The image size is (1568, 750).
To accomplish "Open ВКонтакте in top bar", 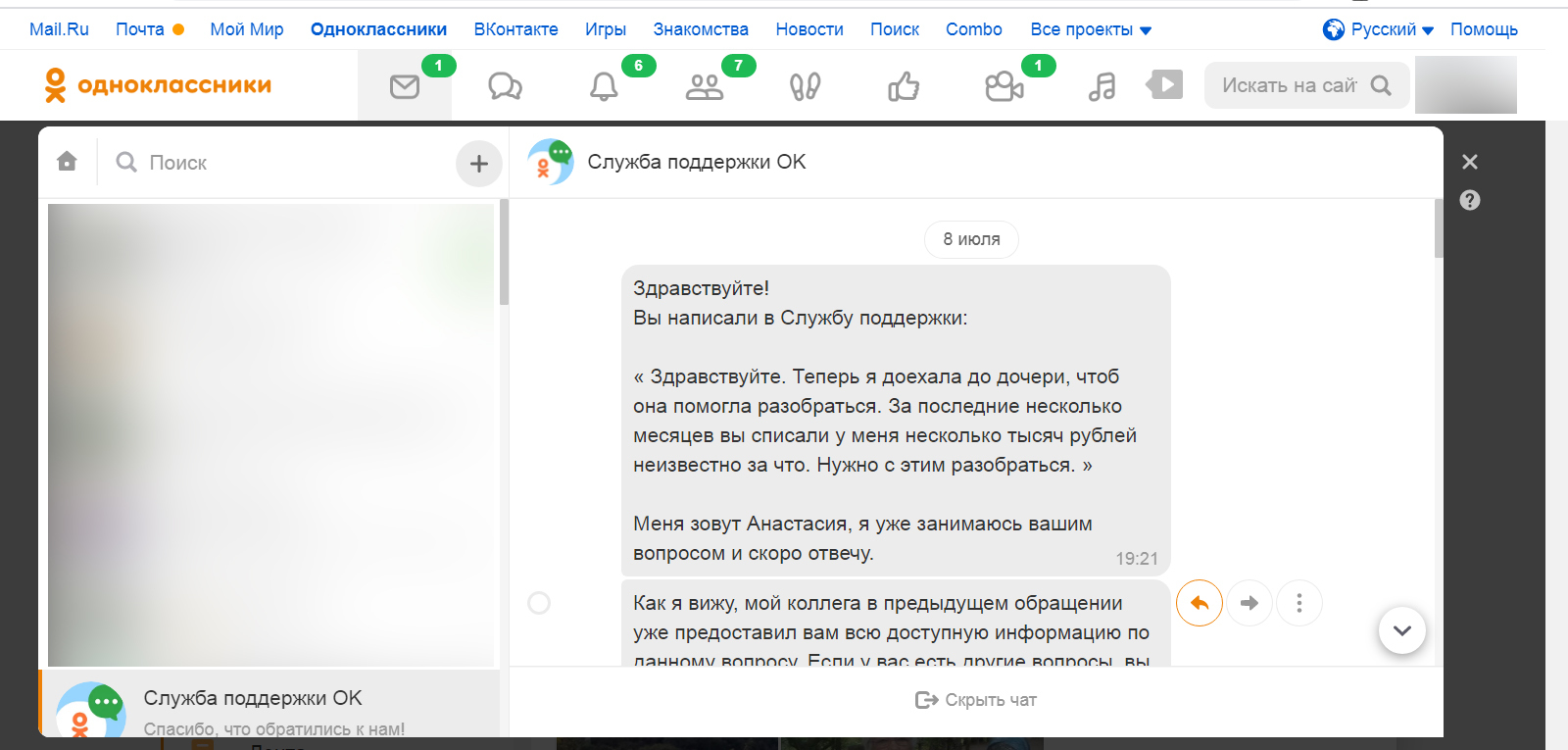I will 515,29.
